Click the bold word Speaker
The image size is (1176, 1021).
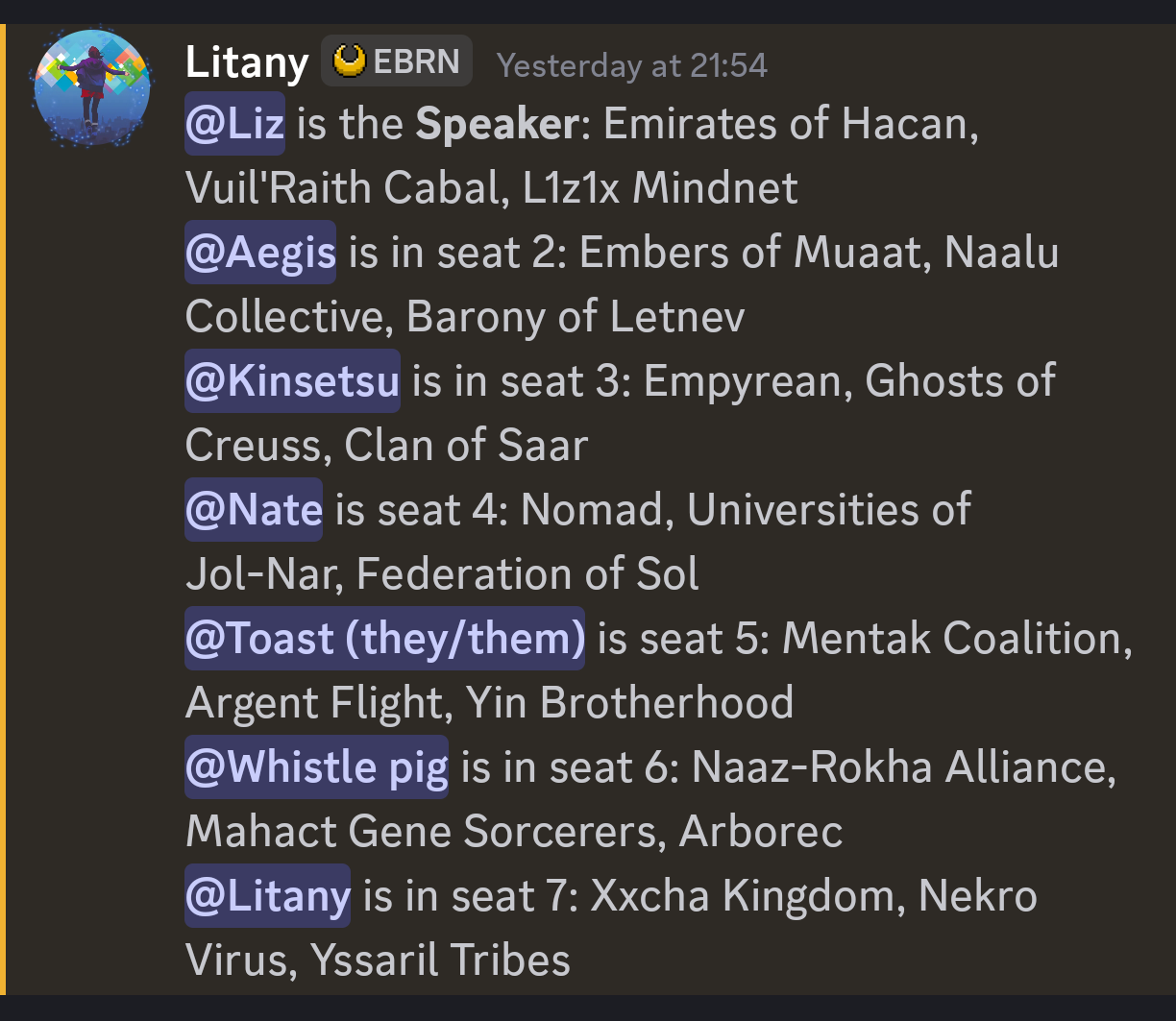coord(496,126)
